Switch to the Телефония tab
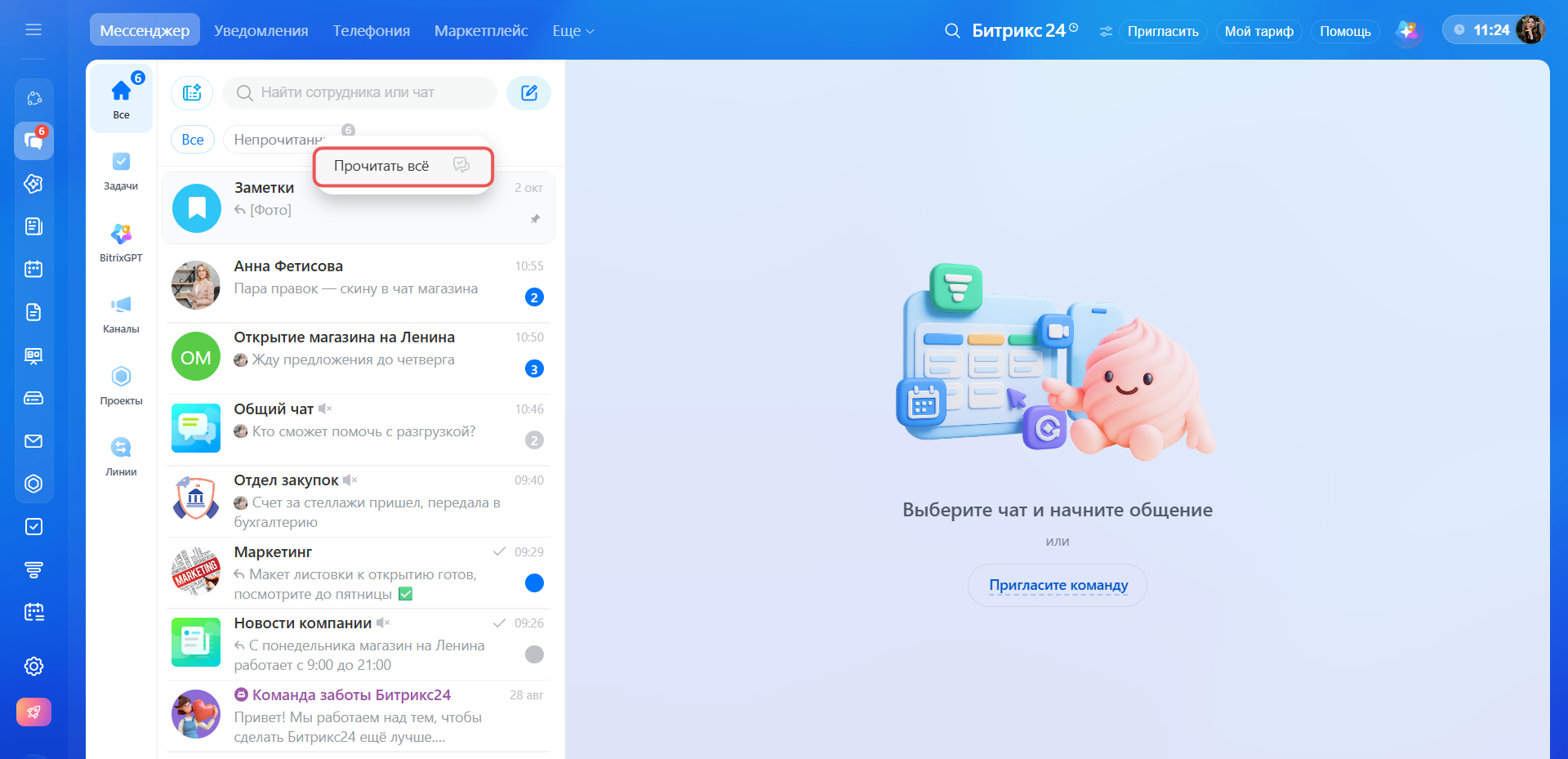1568x759 pixels. pyautogui.click(x=371, y=31)
